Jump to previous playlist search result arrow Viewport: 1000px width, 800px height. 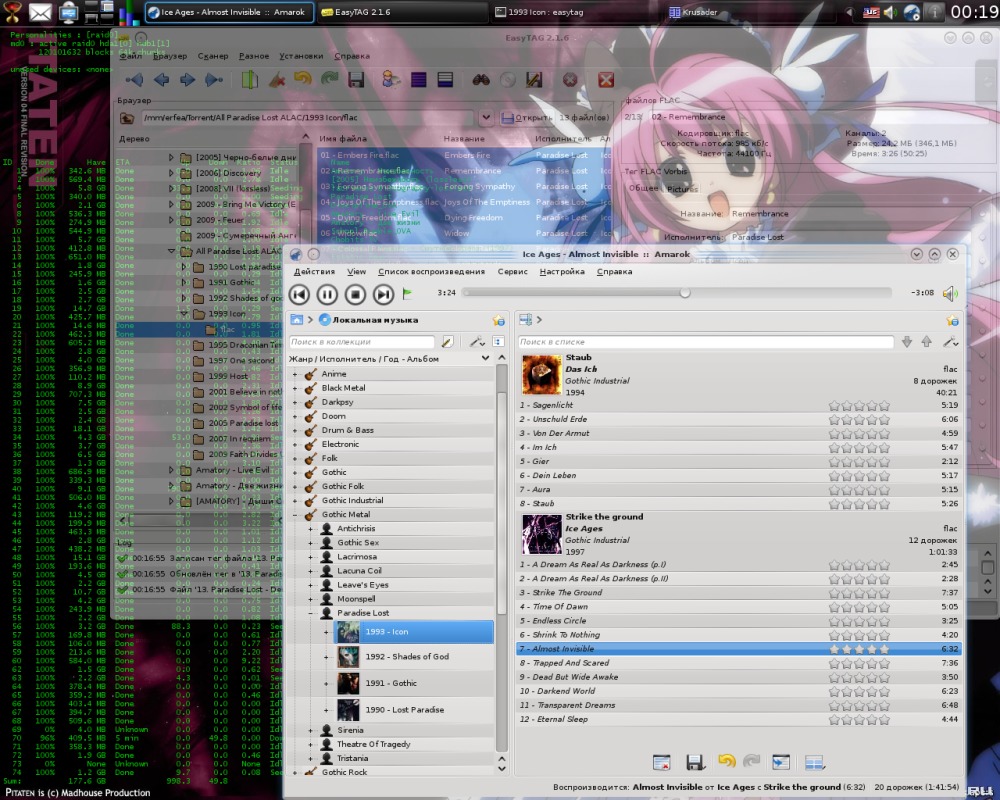(927, 342)
